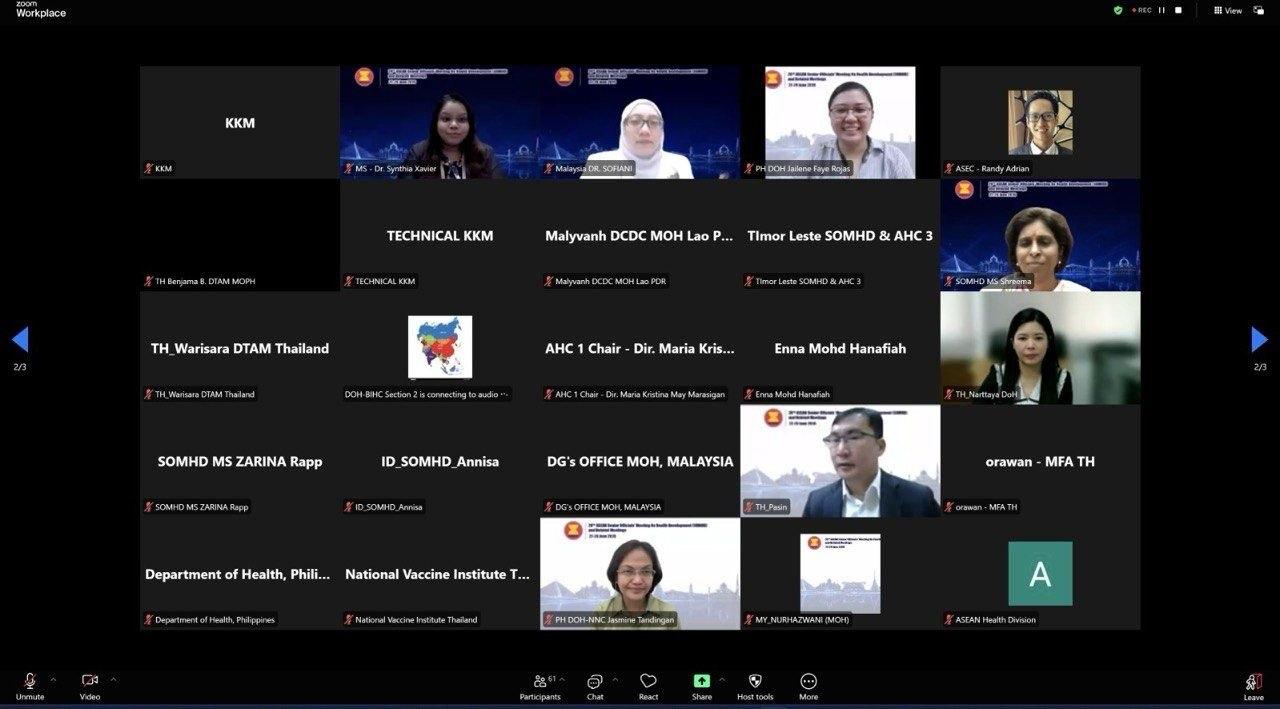Select ASEAN Health Division avatar tile
This screenshot has height=709, width=1280.
(1040, 574)
